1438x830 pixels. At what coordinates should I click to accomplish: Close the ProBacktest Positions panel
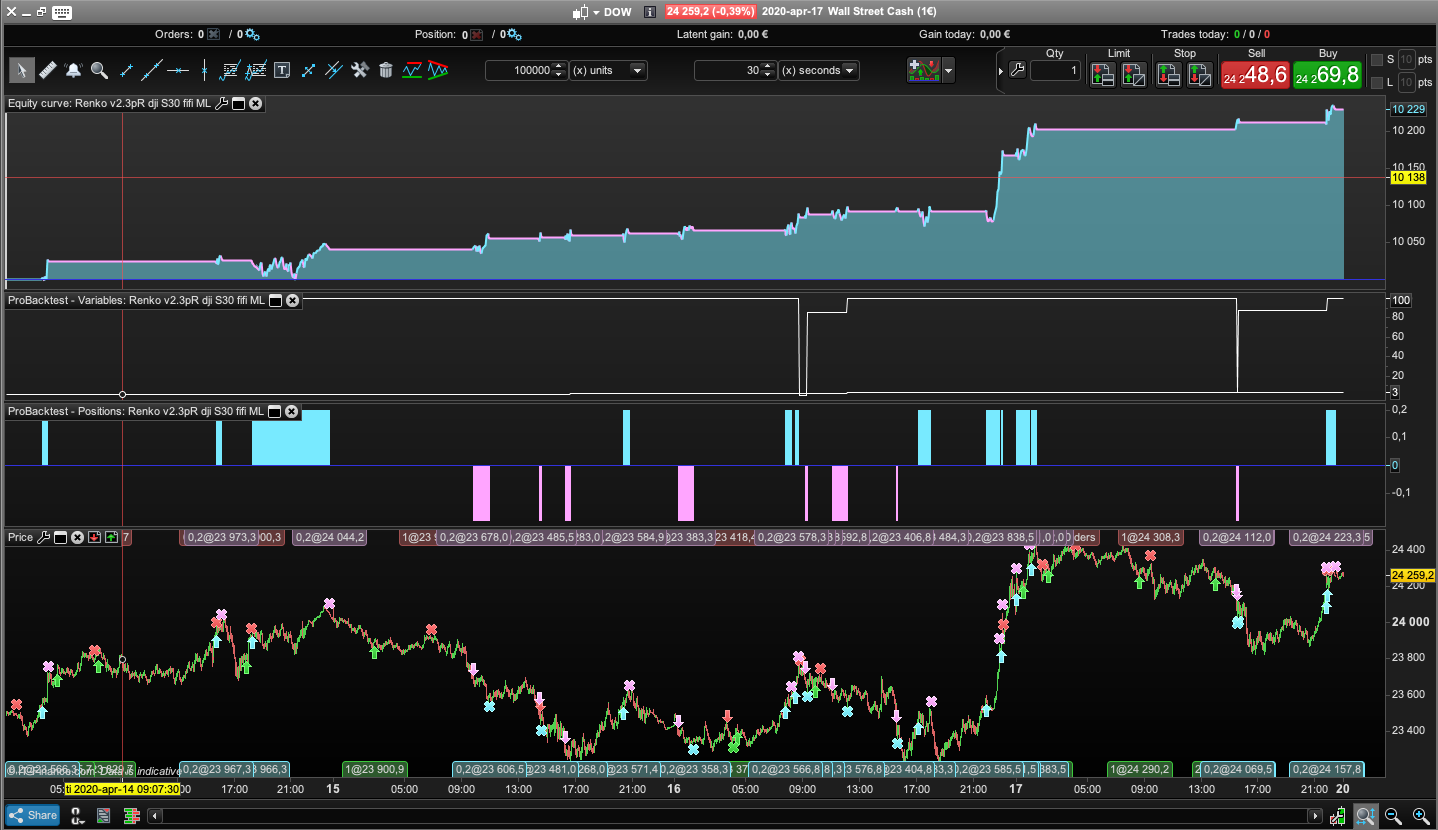click(x=291, y=411)
